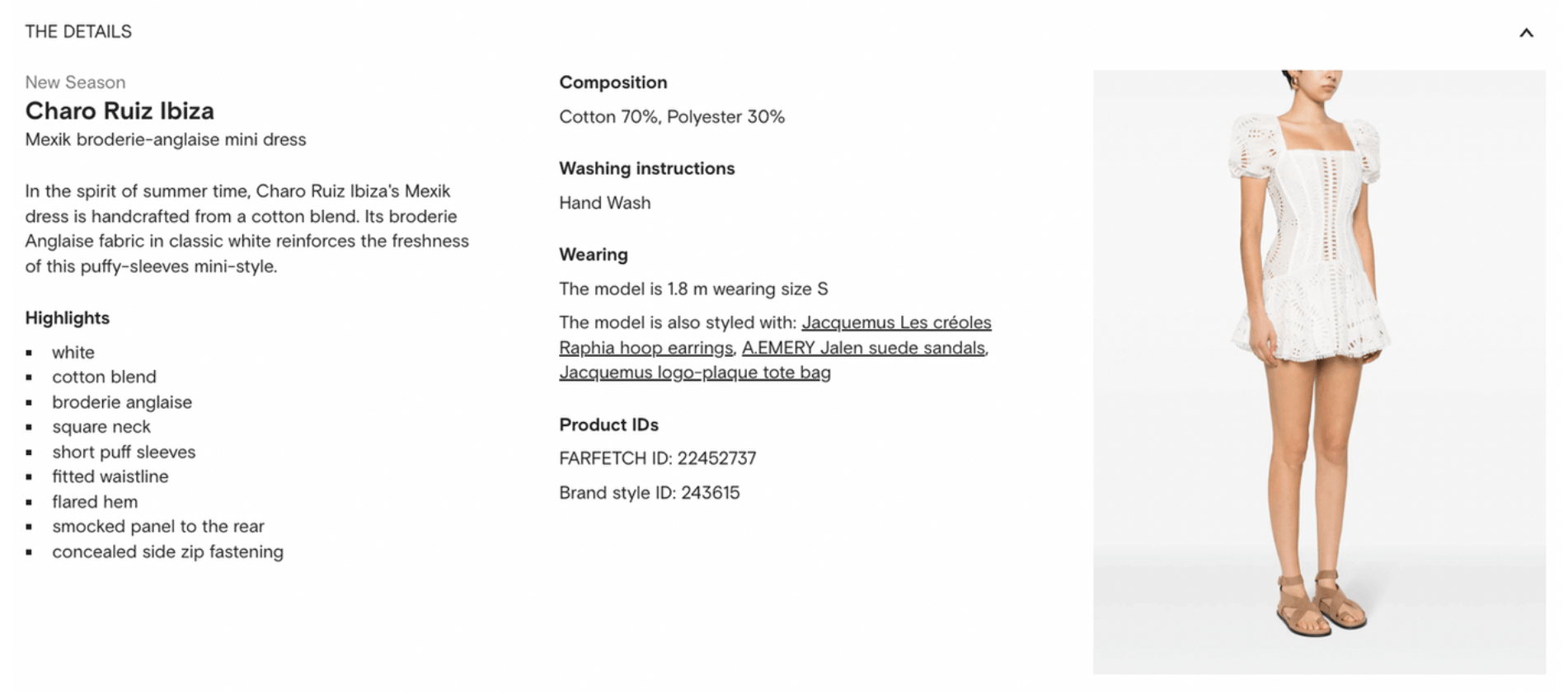
Task: Click the concealed side zip fastening bullet
Action: (x=167, y=552)
